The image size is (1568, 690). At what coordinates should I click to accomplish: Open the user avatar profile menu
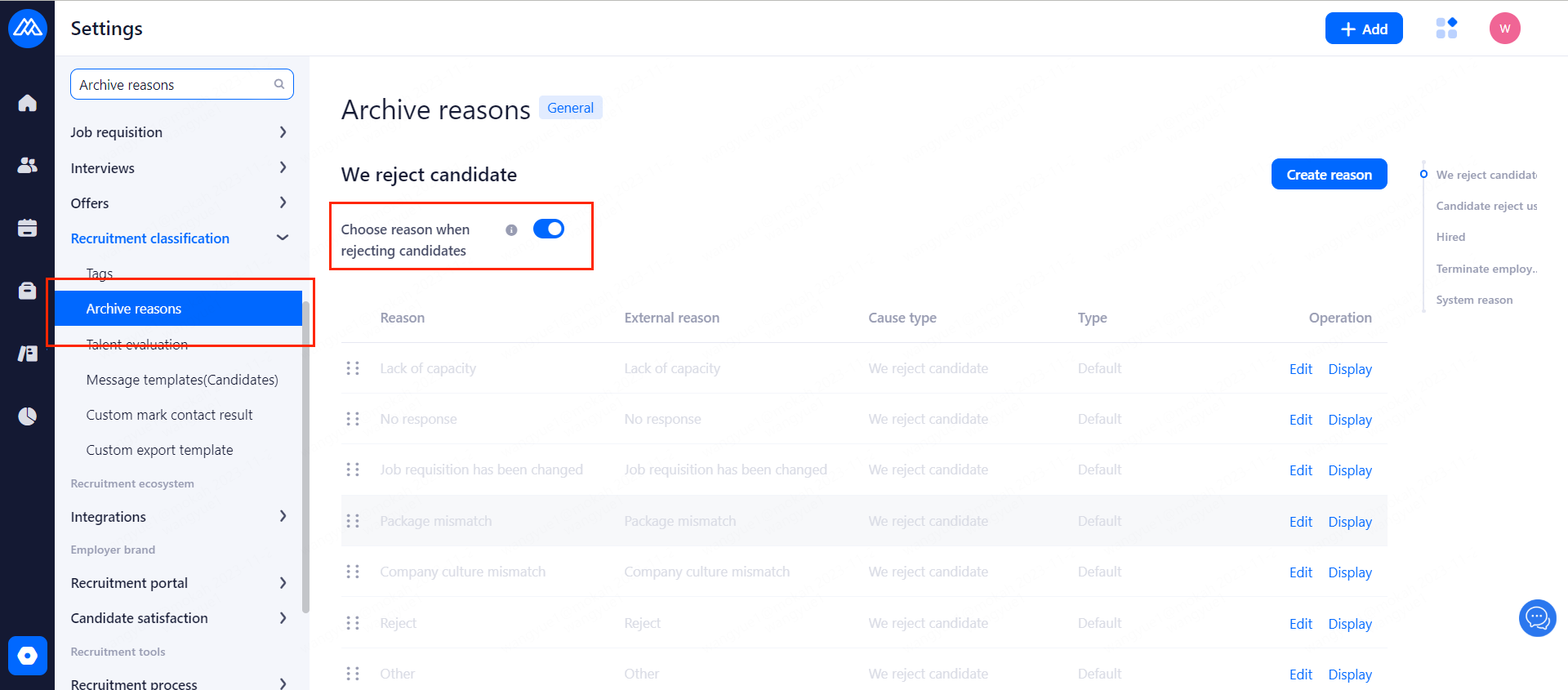point(1504,29)
